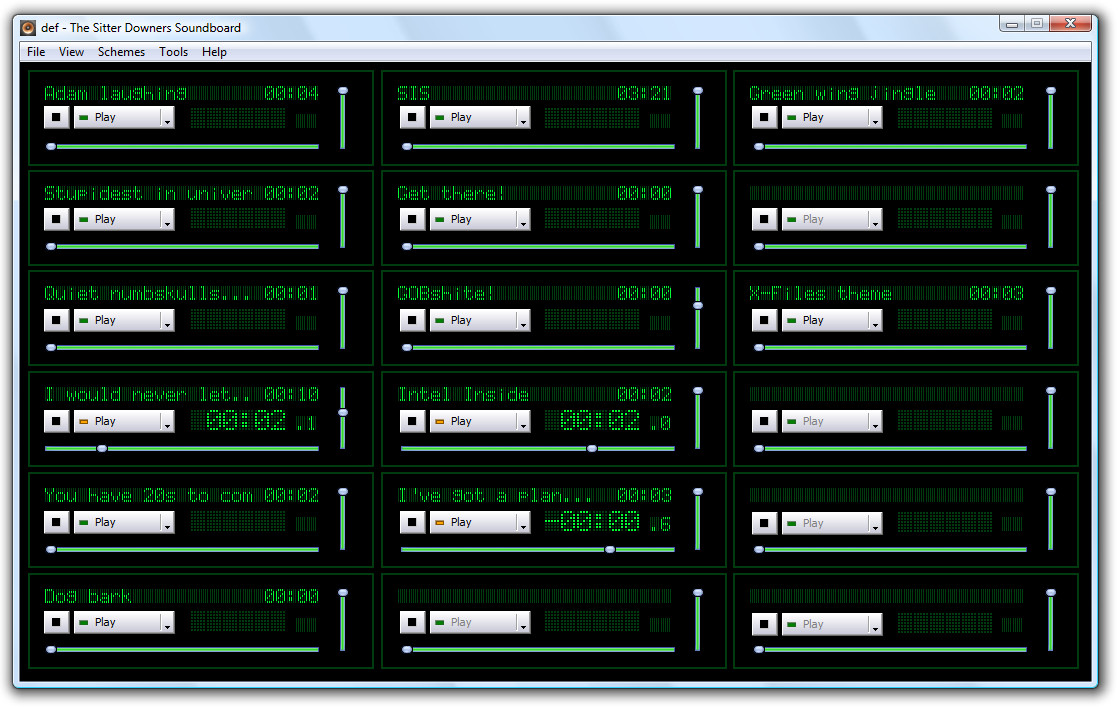This screenshot has width=1118, height=707.
Task: Stop the I would never let clip
Action: click(x=56, y=421)
